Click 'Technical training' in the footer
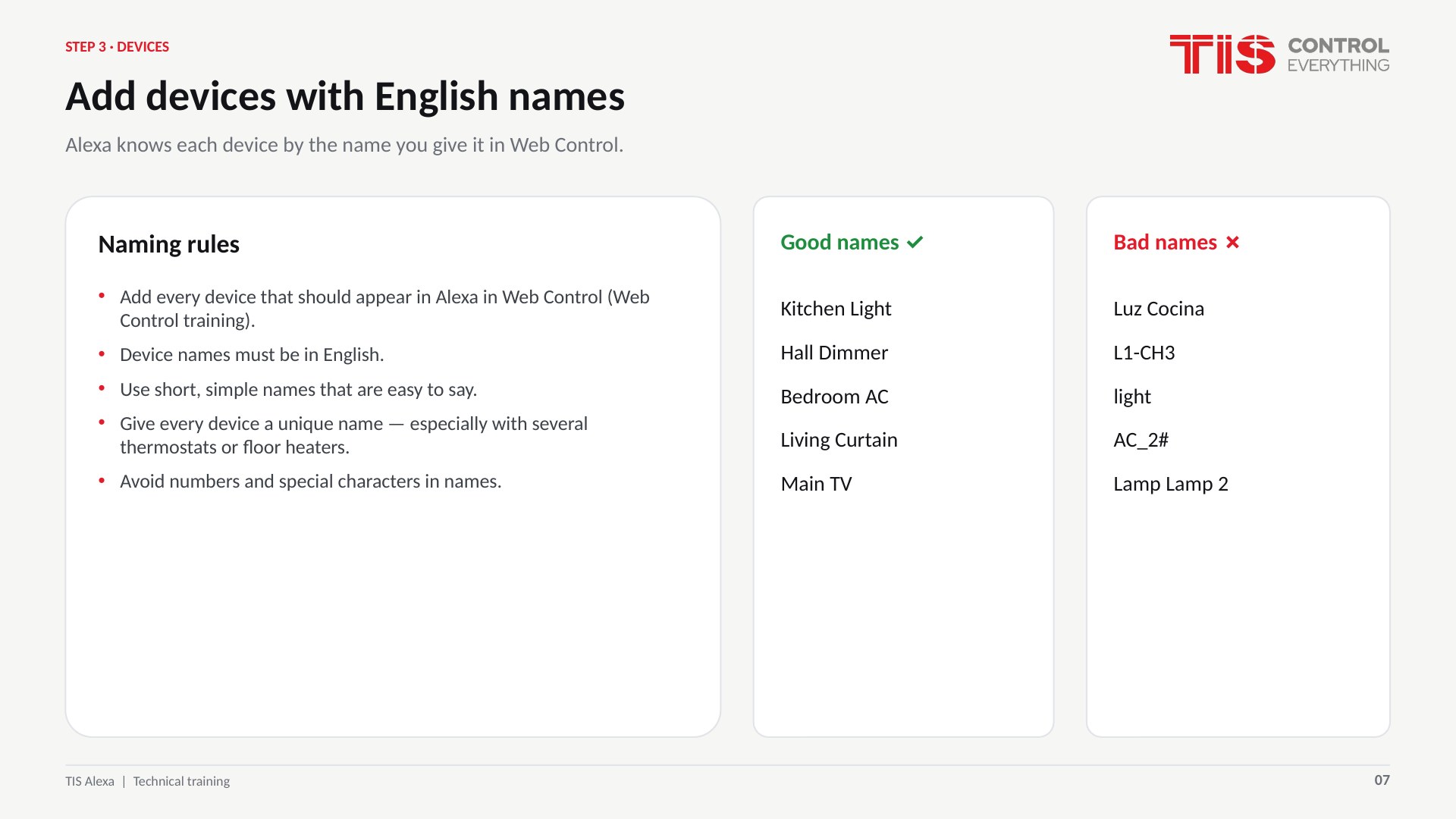 (x=181, y=781)
